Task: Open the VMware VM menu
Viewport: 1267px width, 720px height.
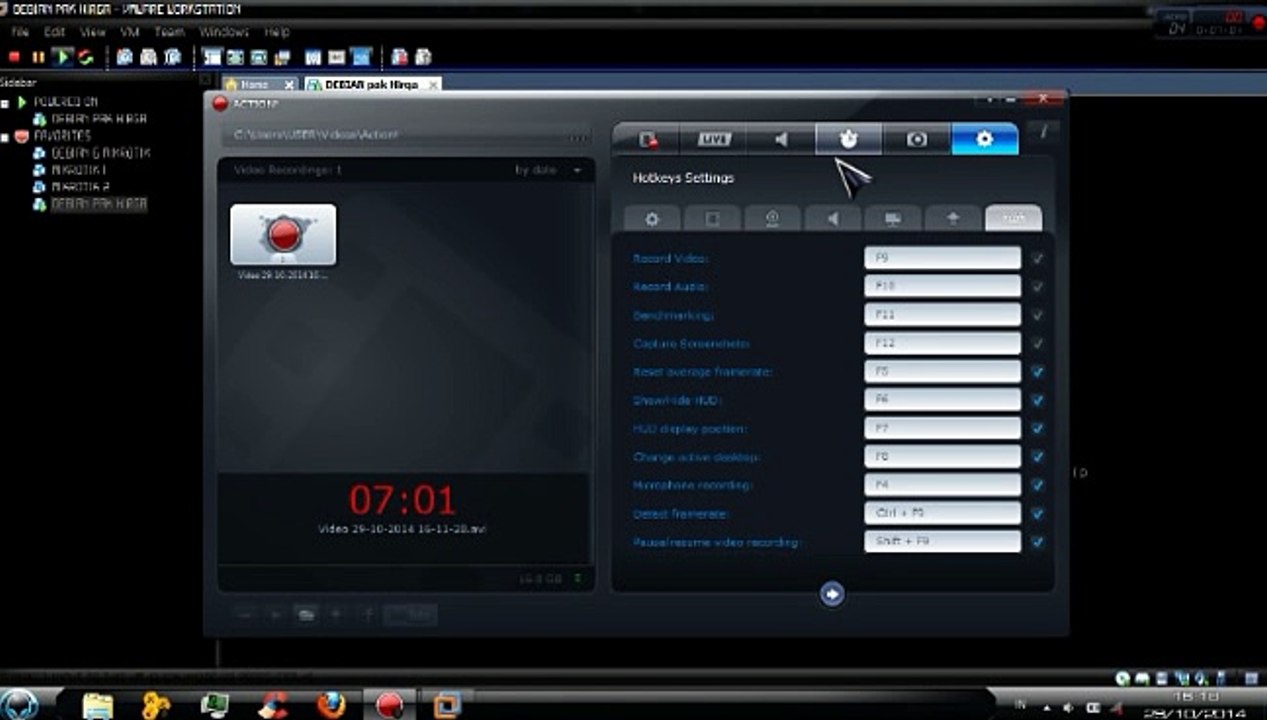Action: 129,32
